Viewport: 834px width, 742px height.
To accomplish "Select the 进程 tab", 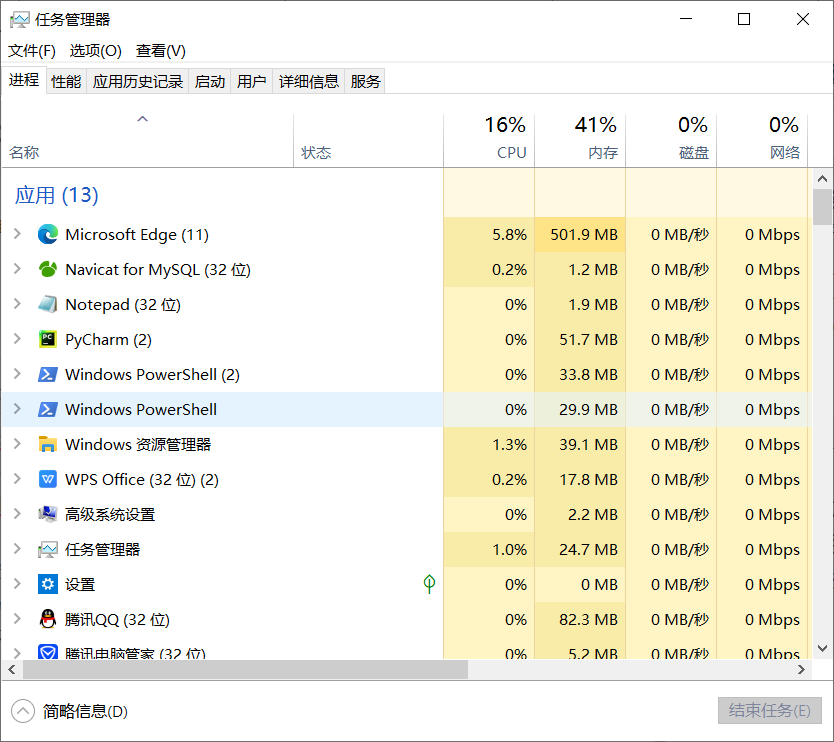I will [x=24, y=80].
